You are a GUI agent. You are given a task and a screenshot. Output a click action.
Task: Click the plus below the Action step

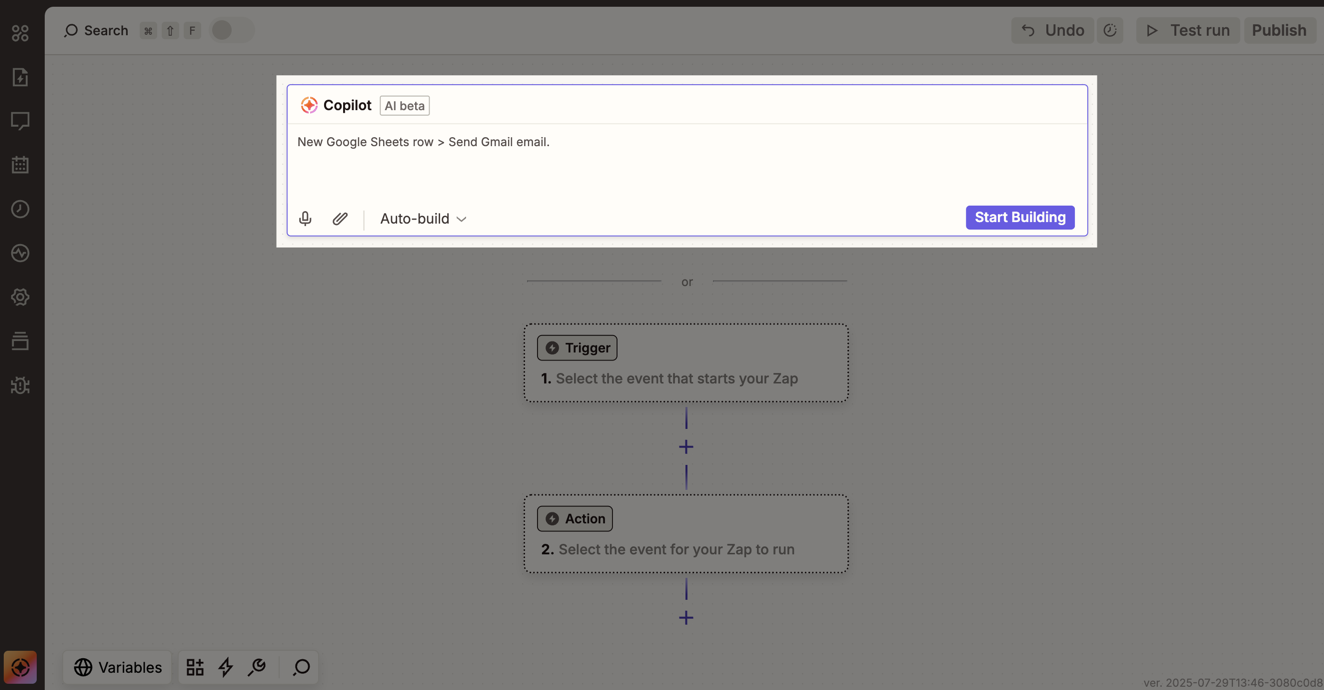tap(686, 618)
